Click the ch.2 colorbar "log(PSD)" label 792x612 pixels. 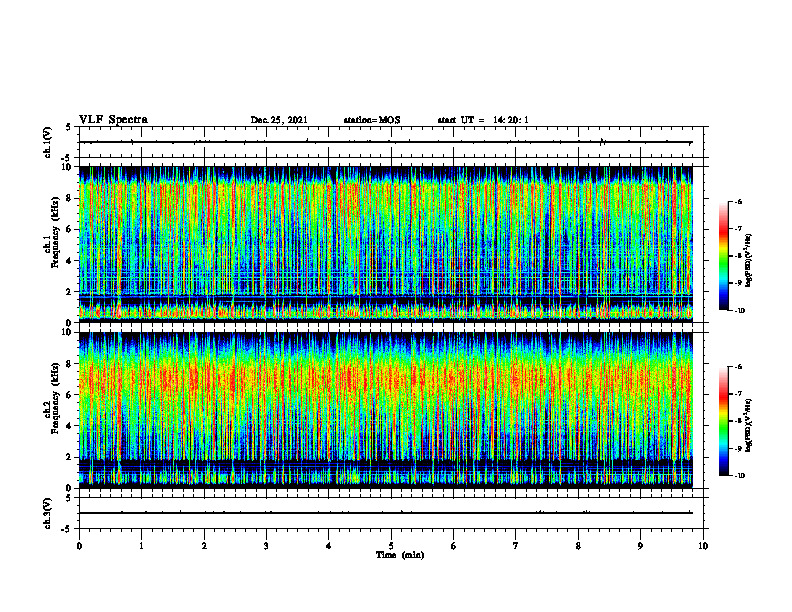[x=749, y=425]
